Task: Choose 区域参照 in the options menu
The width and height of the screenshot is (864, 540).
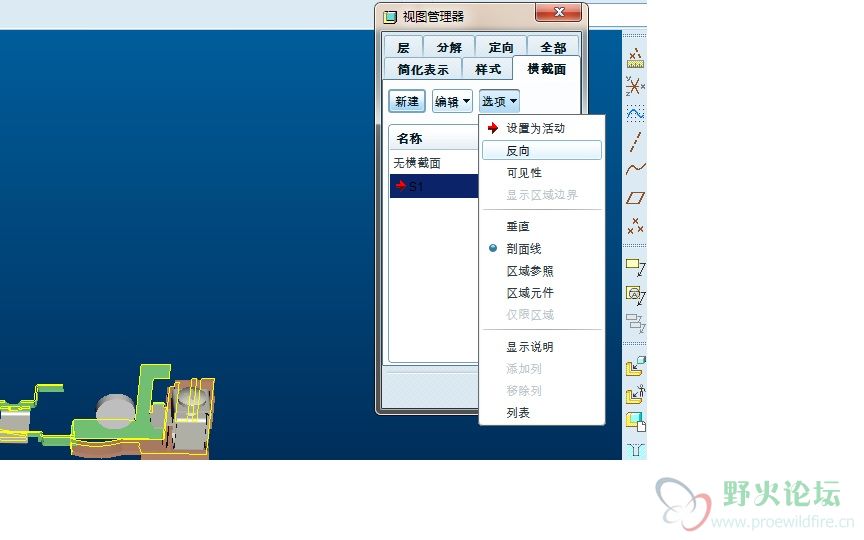Action: click(x=542, y=271)
